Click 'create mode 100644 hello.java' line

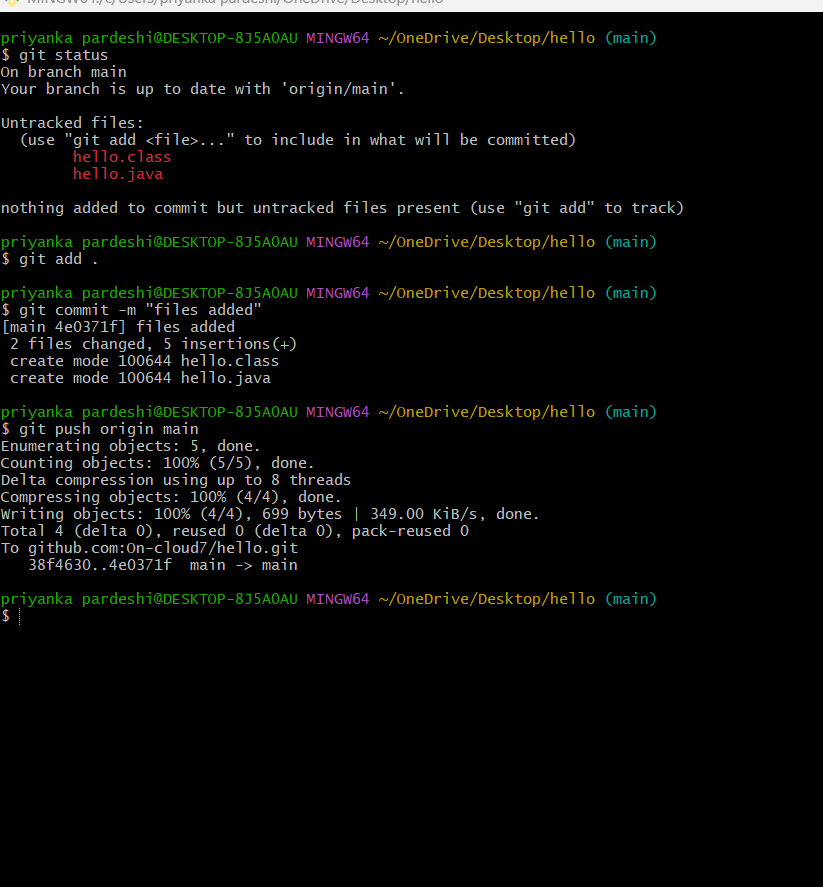[x=140, y=377]
